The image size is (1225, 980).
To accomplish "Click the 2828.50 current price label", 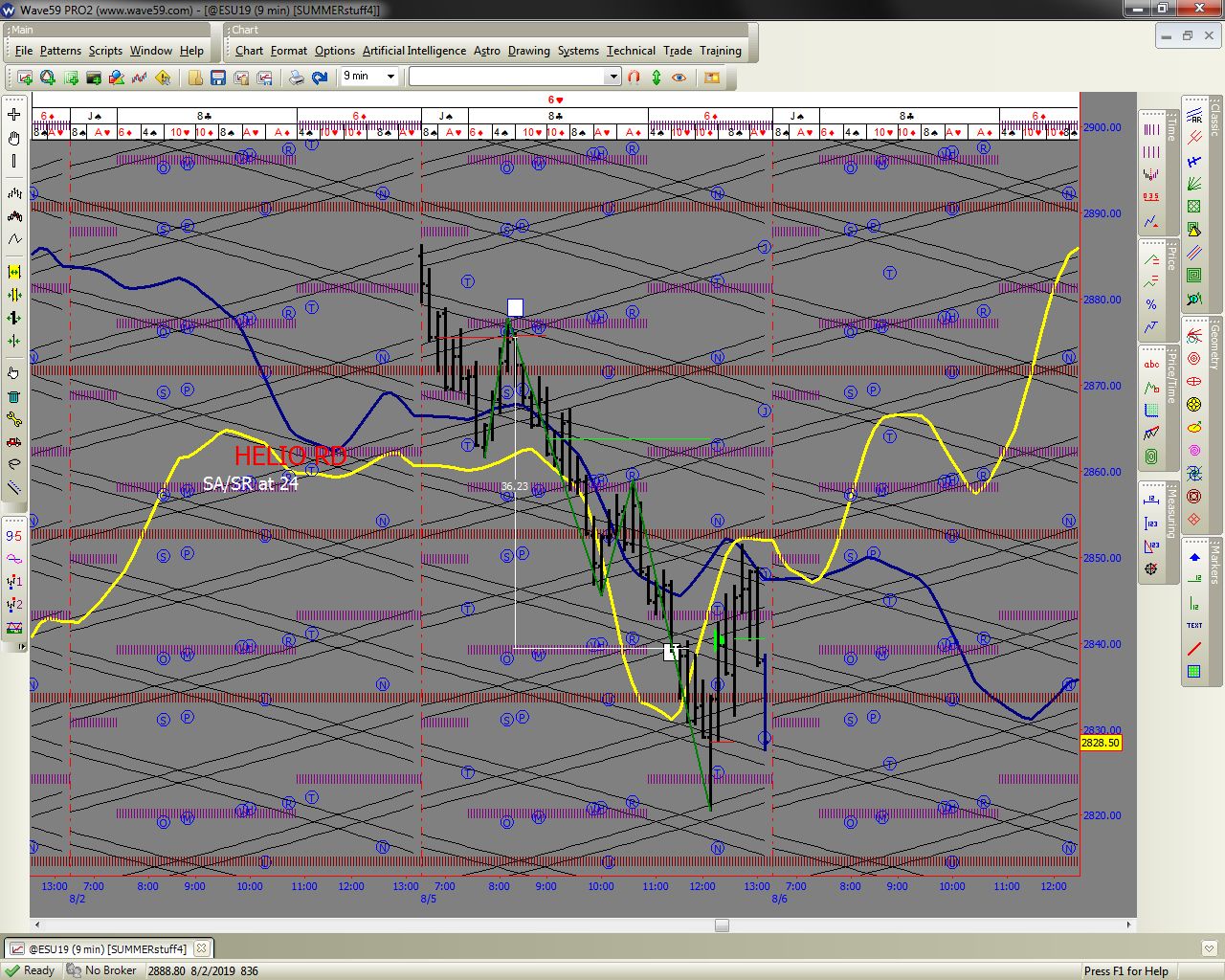I will pos(1101,743).
